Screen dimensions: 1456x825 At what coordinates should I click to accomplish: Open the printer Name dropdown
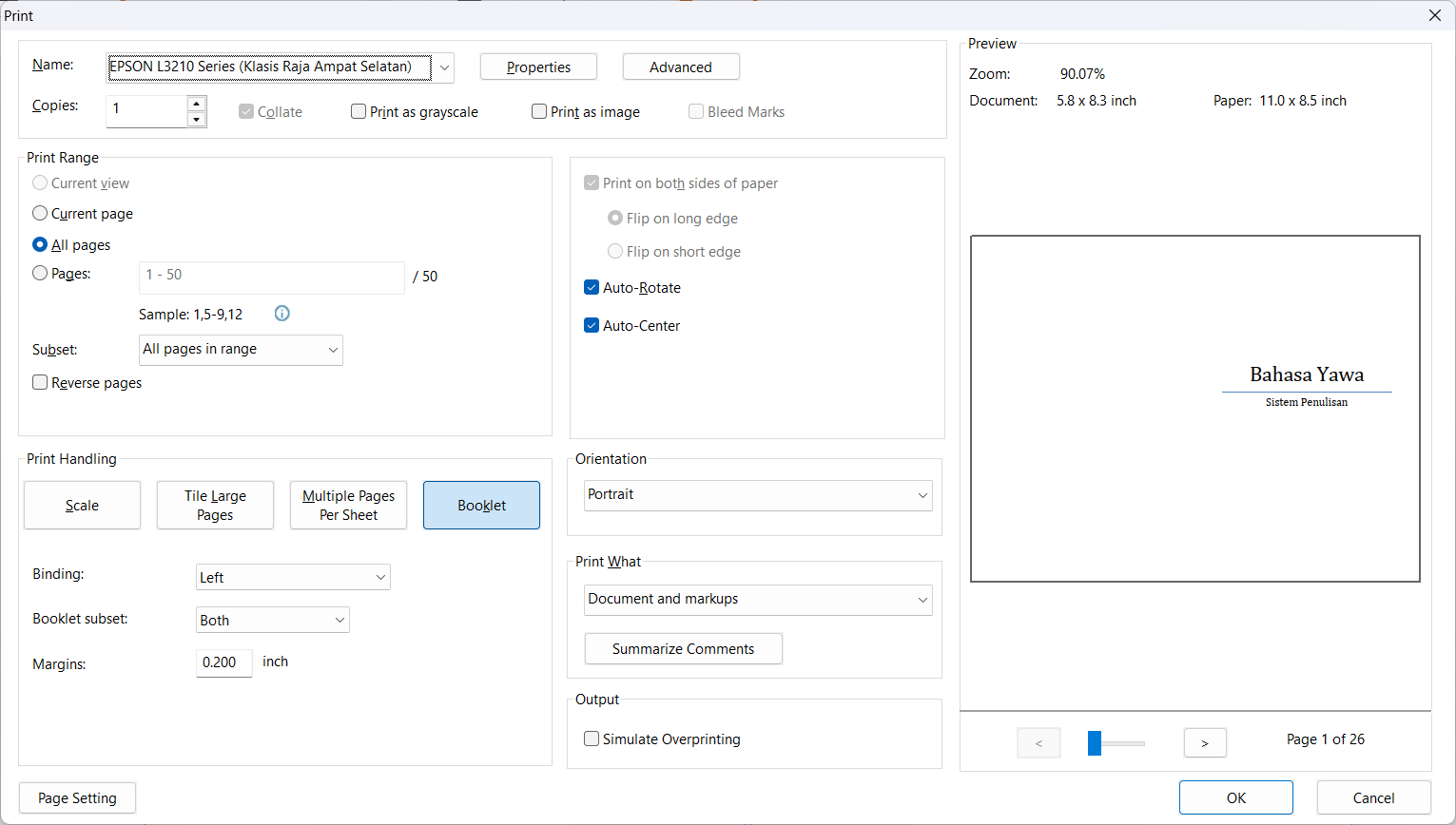tap(443, 67)
